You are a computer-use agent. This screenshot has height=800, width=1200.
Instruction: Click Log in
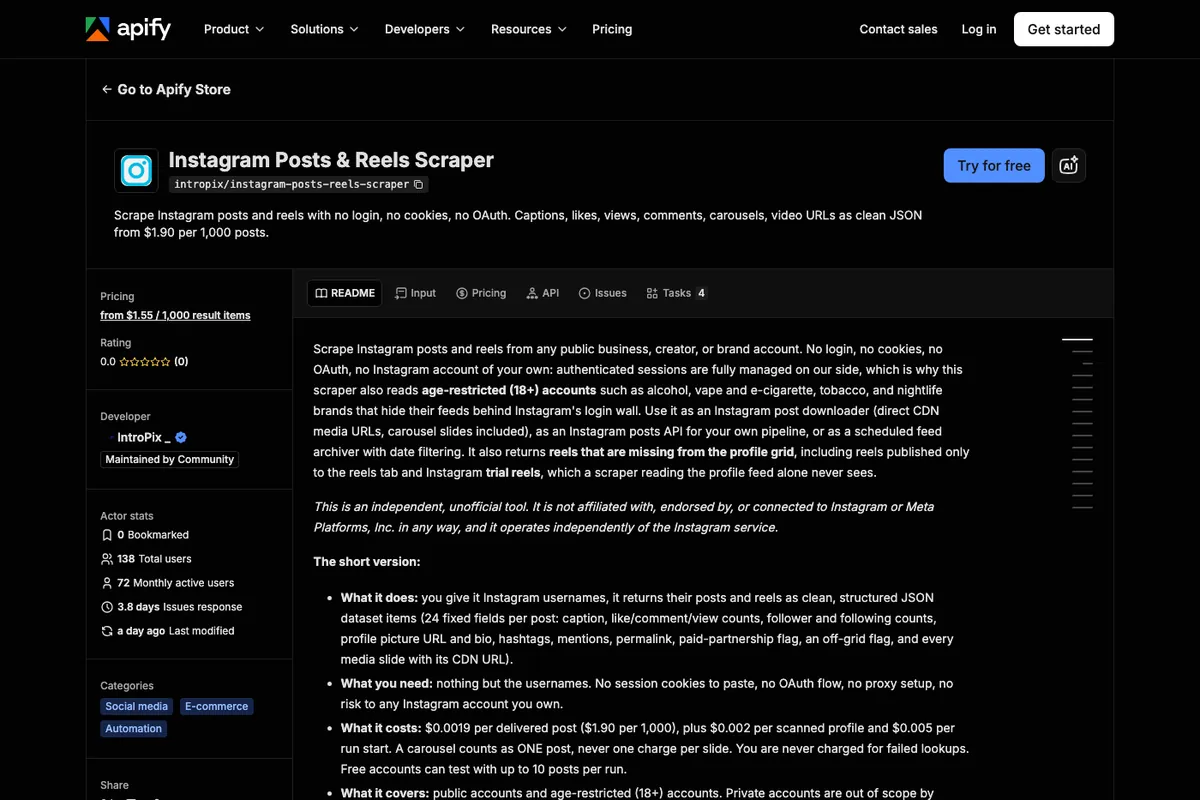click(979, 29)
